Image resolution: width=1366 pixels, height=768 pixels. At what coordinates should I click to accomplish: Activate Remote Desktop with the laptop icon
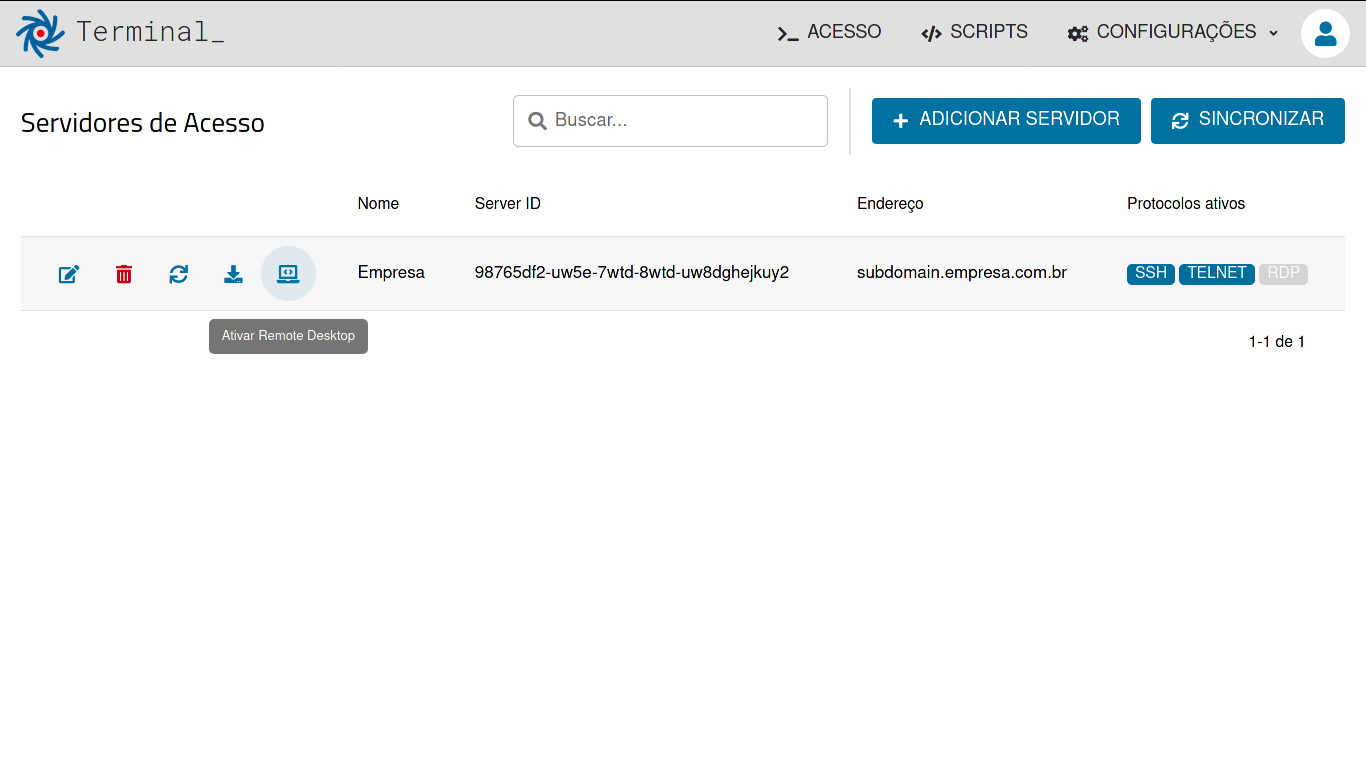click(288, 273)
